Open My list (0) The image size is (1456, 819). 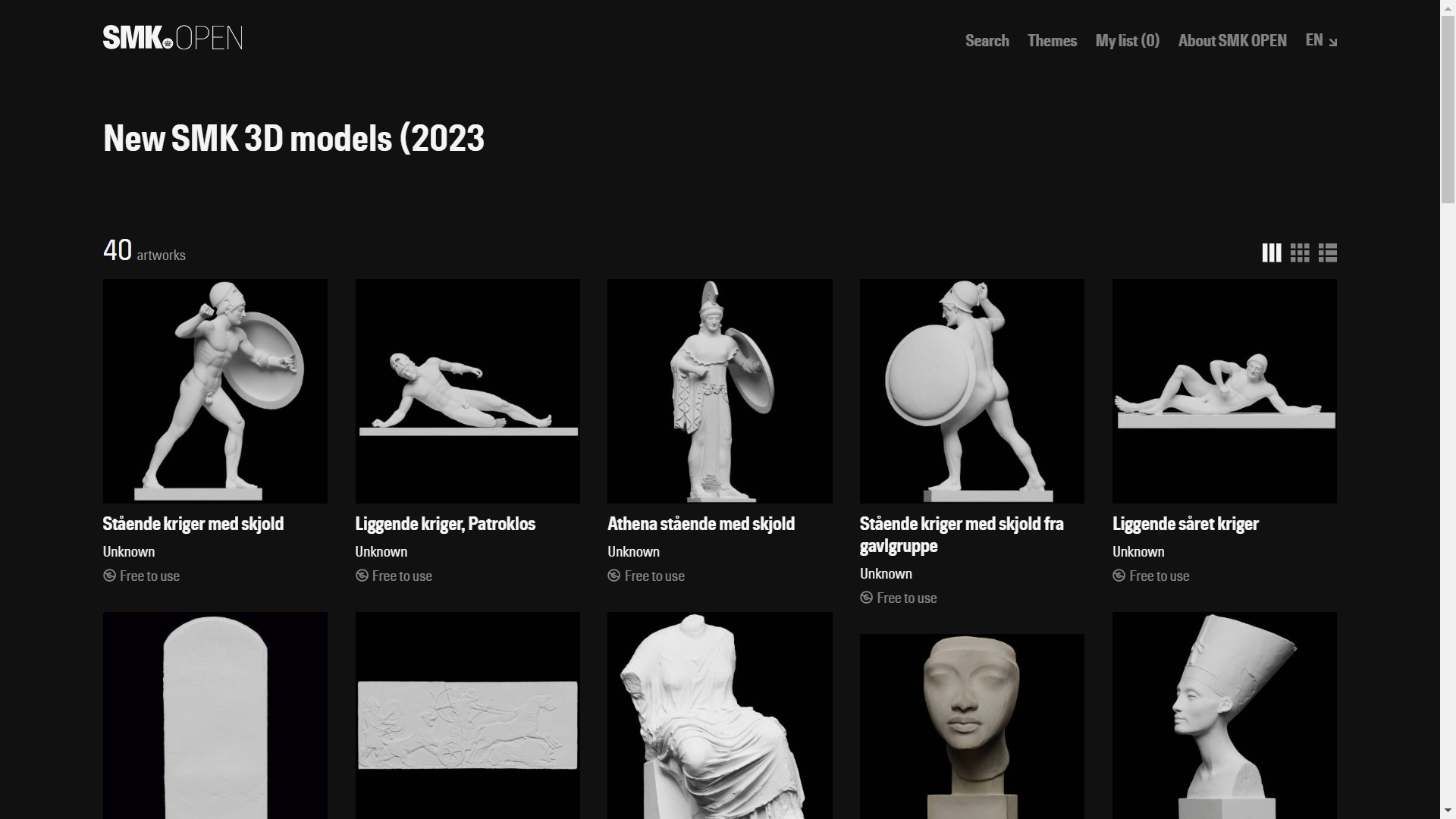point(1127,40)
